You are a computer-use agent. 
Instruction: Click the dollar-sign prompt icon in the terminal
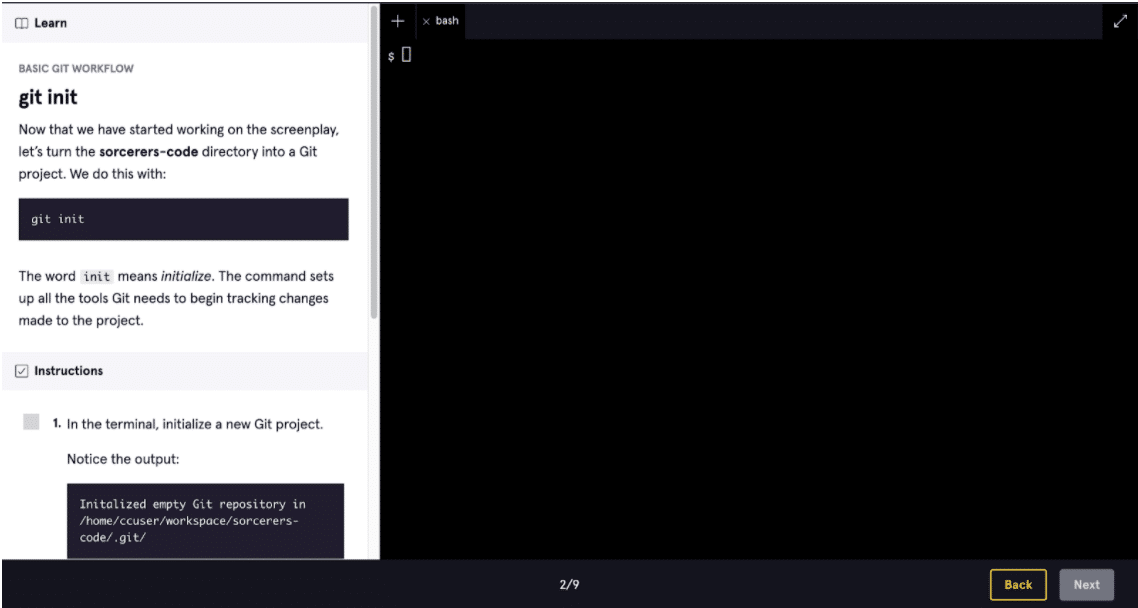(x=389, y=55)
